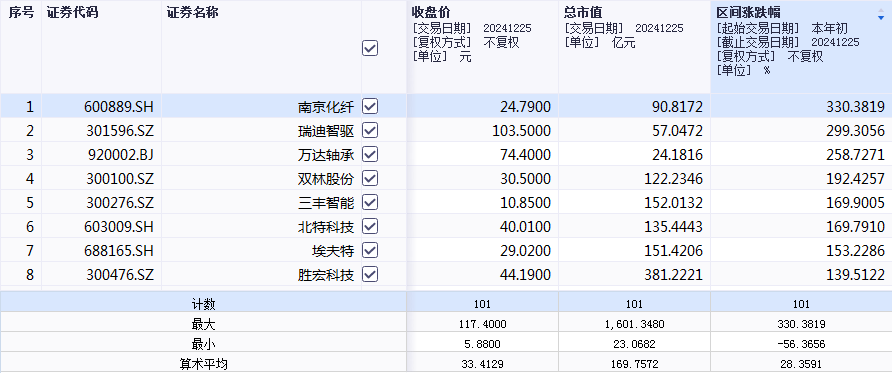This screenshot has height=373, width=892.
Task: Select closing price 103.5000
Action: pyautogui.click(x=521, y=131)
